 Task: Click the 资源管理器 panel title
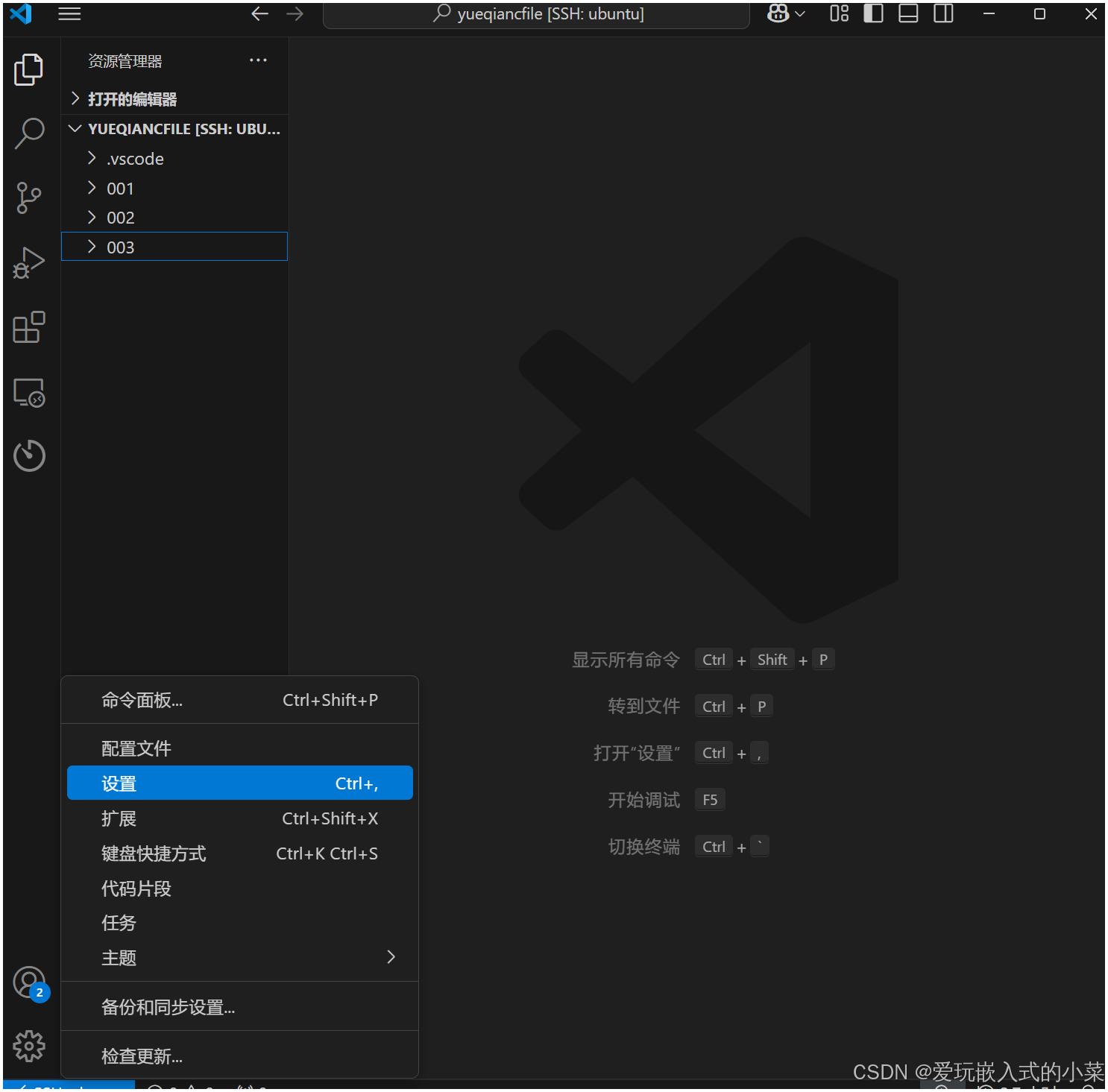point(125,61)
